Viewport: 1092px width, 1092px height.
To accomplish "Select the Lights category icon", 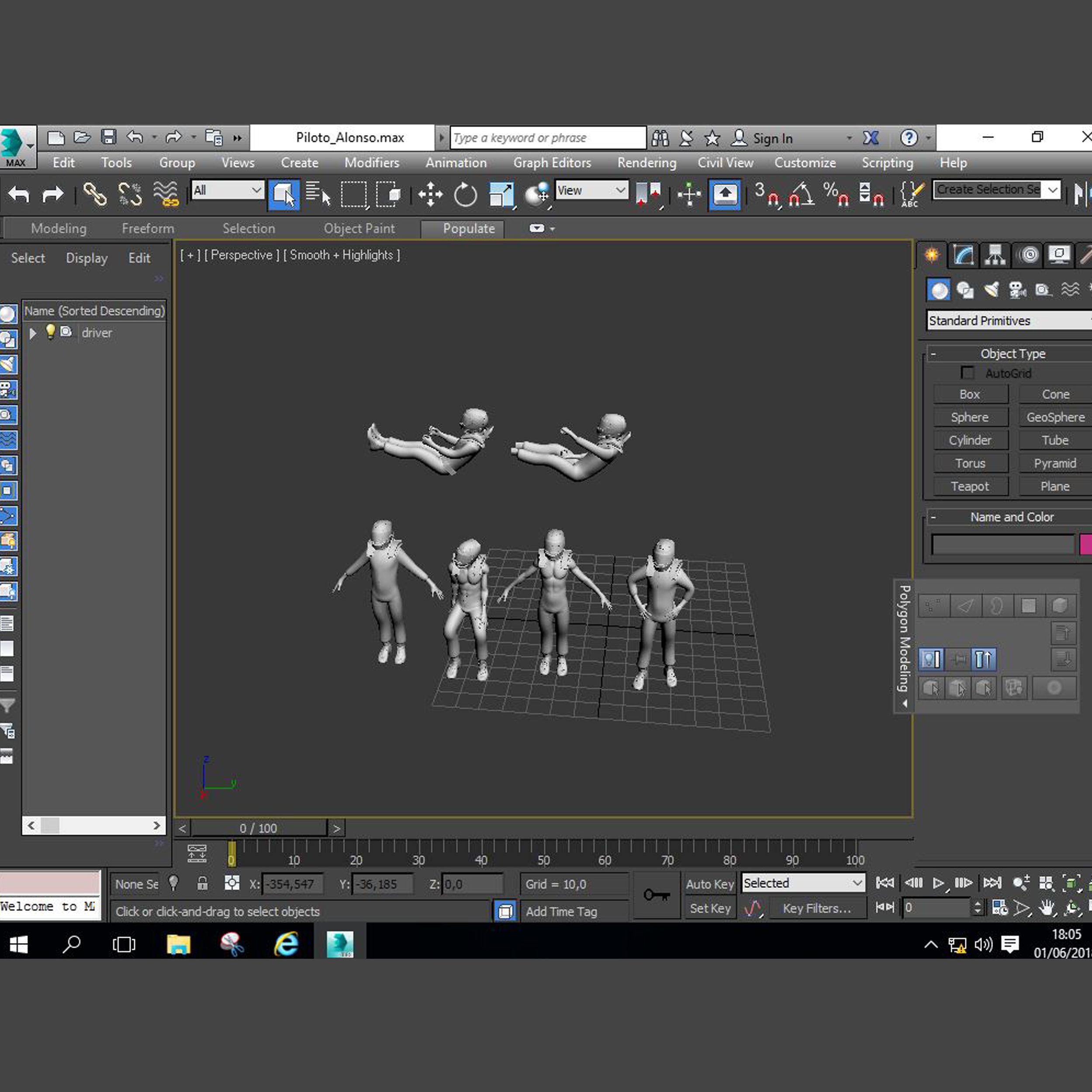I will tap(992, 290).
